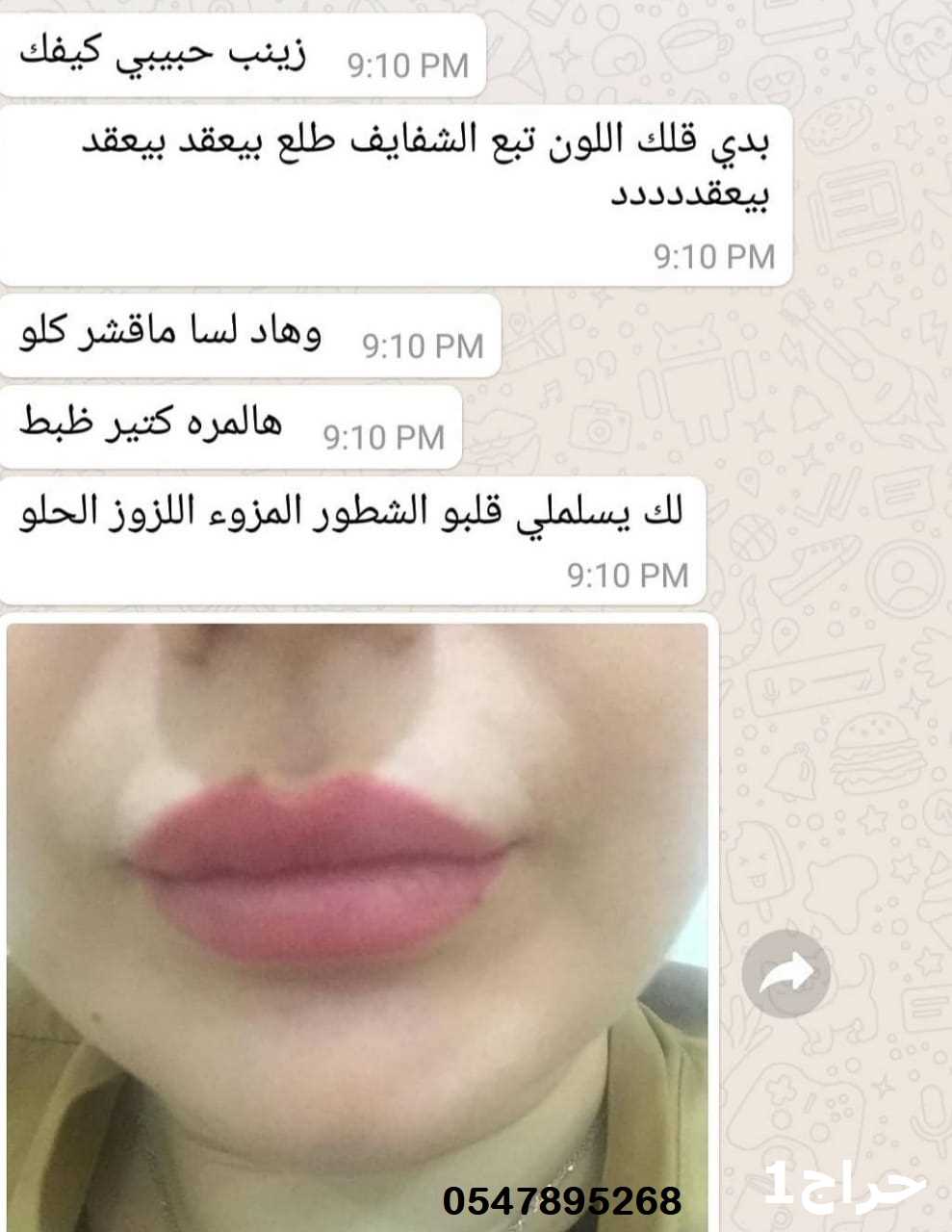Tap the حراج1 watermark logo
Viewport: 952px width, 1232px height.
pos(845,1185)
